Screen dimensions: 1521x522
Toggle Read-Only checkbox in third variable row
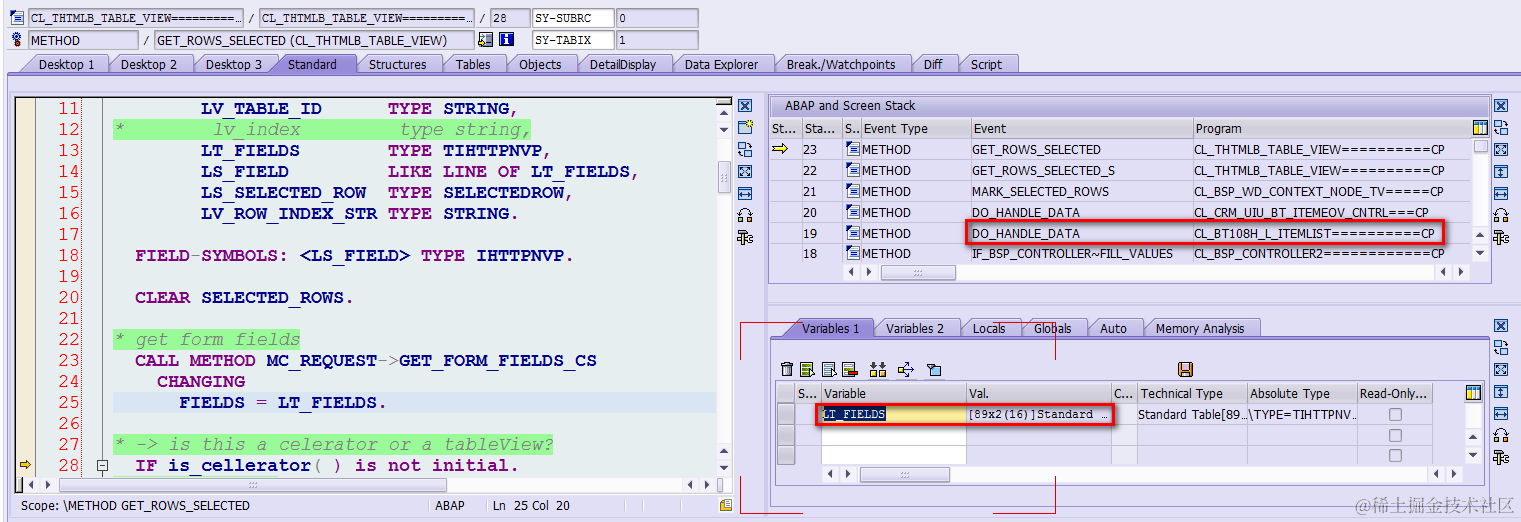tap(1395, 456)
